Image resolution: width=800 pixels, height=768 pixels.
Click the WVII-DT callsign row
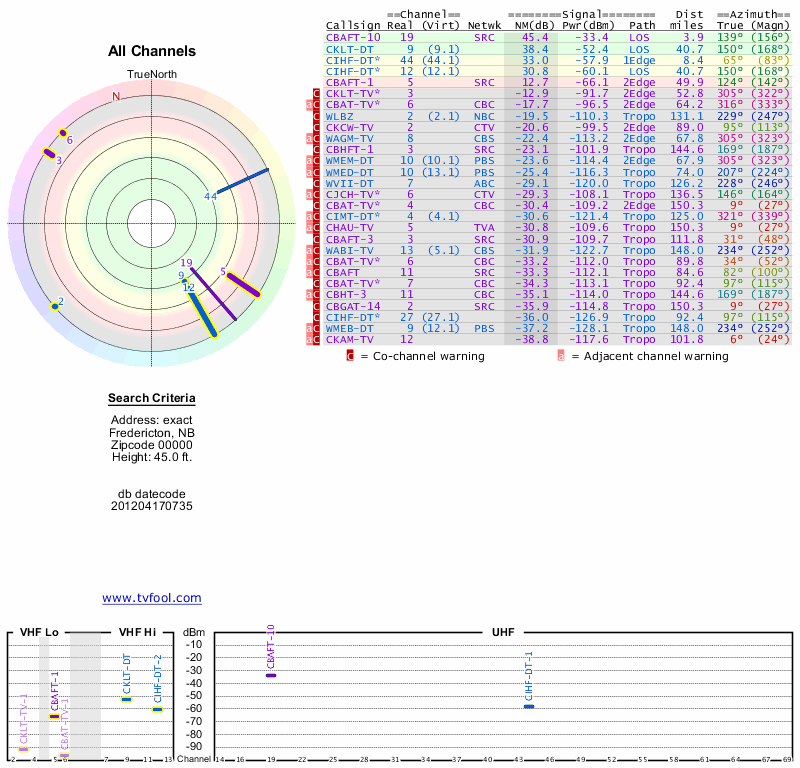click(348, 183)
